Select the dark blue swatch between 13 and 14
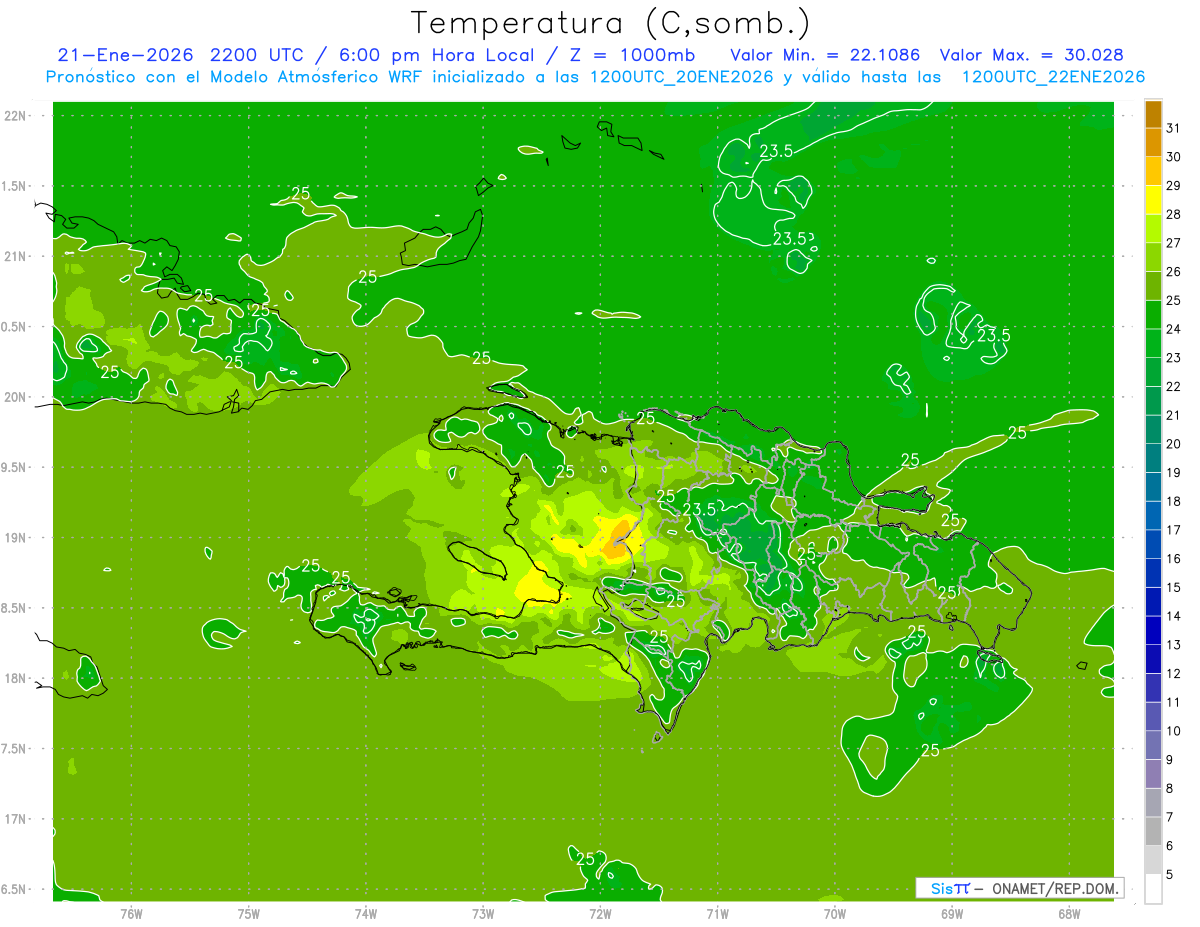 pyautogui.click(x=1153, y=630)
